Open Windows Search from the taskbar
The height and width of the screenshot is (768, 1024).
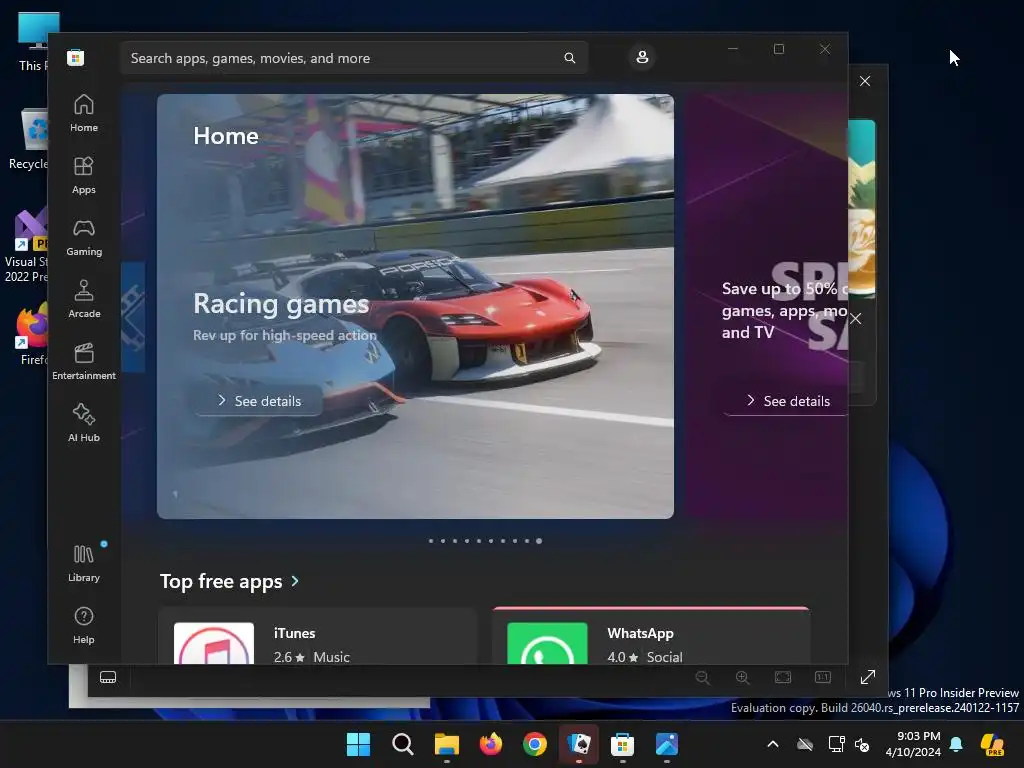click(403, 744)
